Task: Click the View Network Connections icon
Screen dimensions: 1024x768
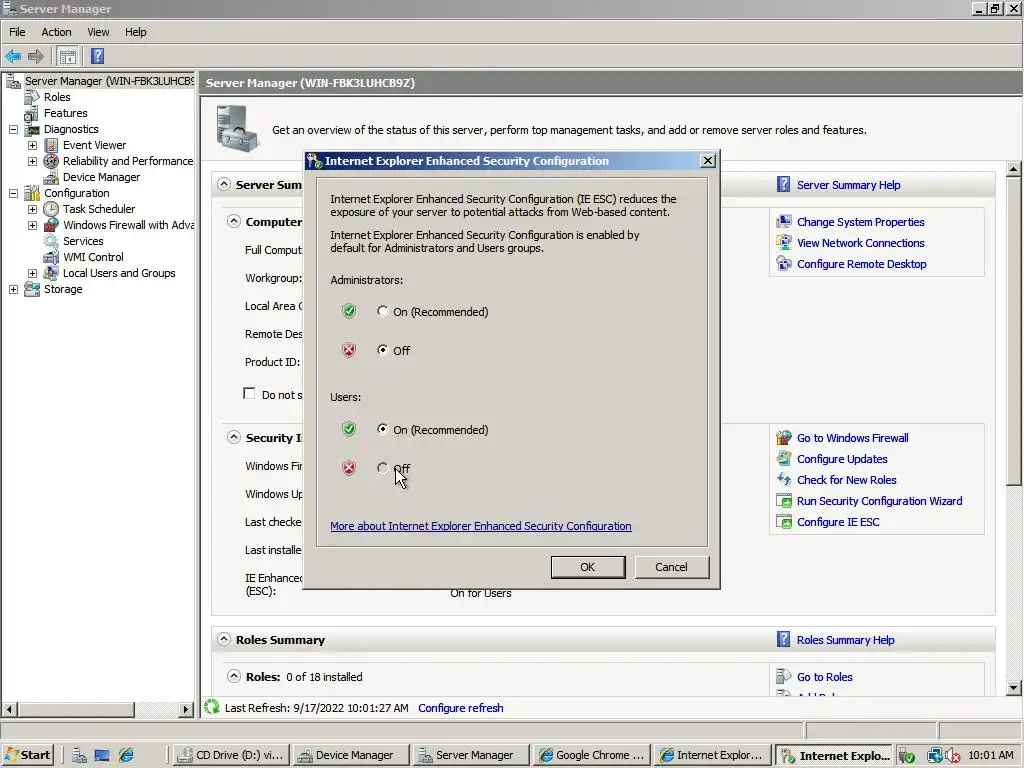Action: (784, 243)
